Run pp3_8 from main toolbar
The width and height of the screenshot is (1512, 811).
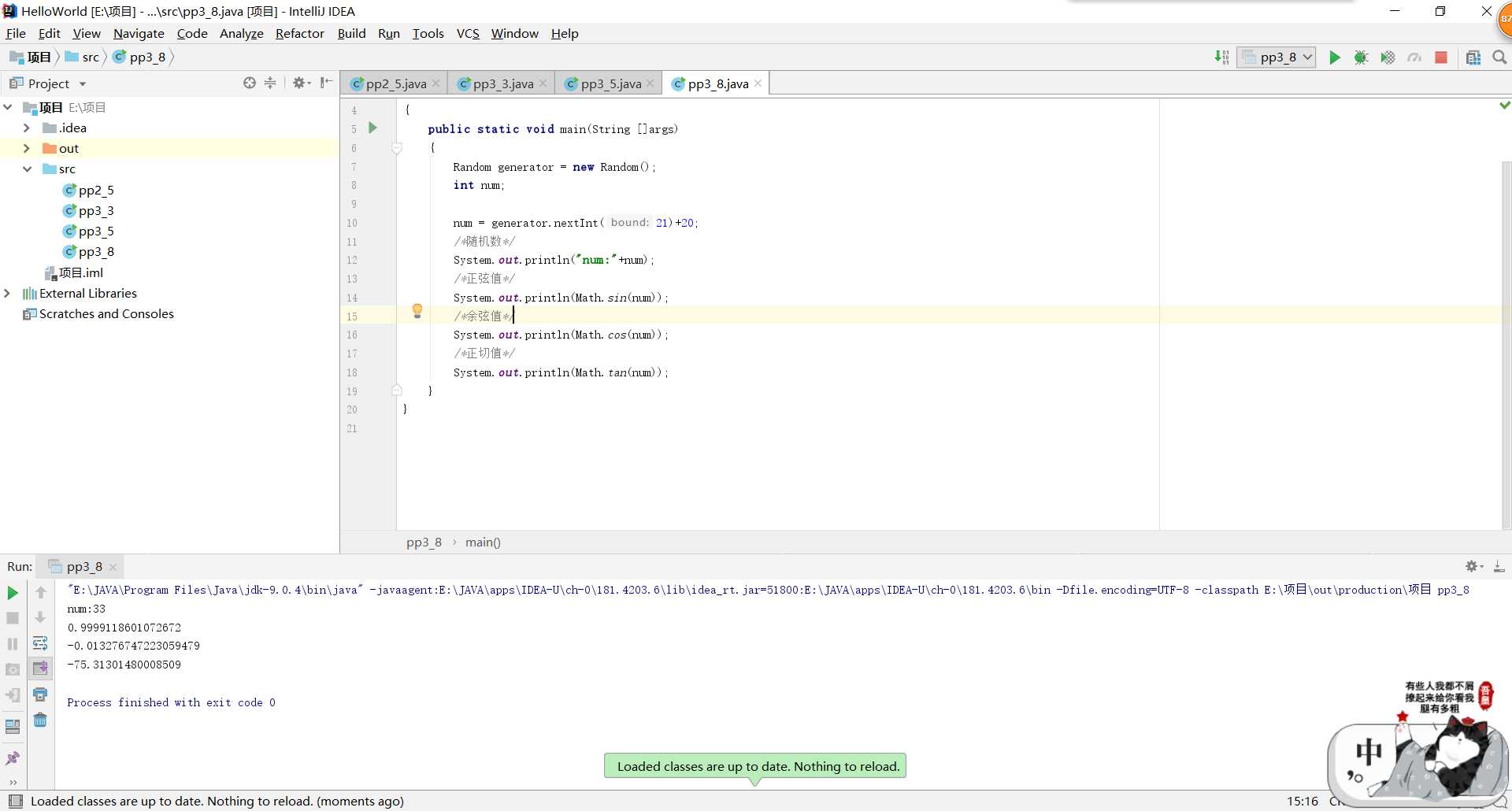pos(1334,57)
